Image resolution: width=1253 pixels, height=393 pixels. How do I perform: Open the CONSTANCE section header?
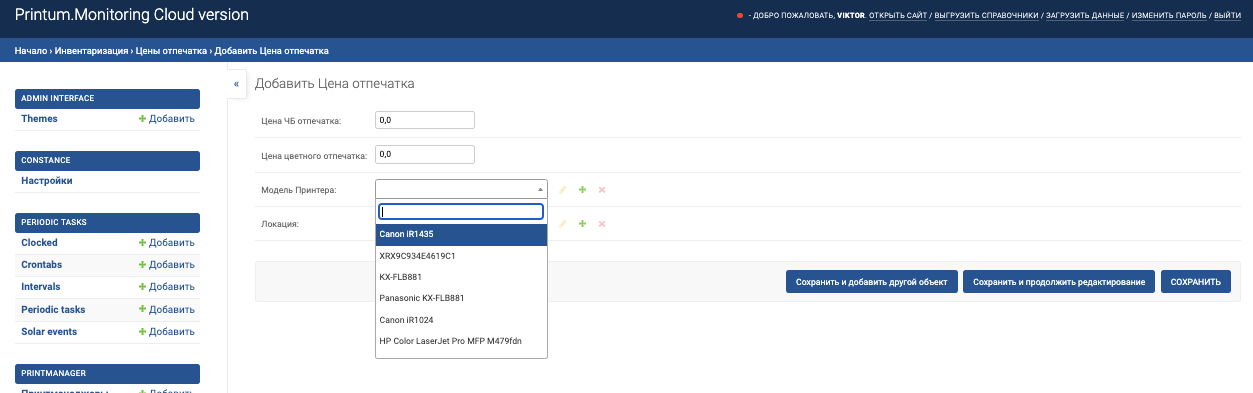point(108,160)
